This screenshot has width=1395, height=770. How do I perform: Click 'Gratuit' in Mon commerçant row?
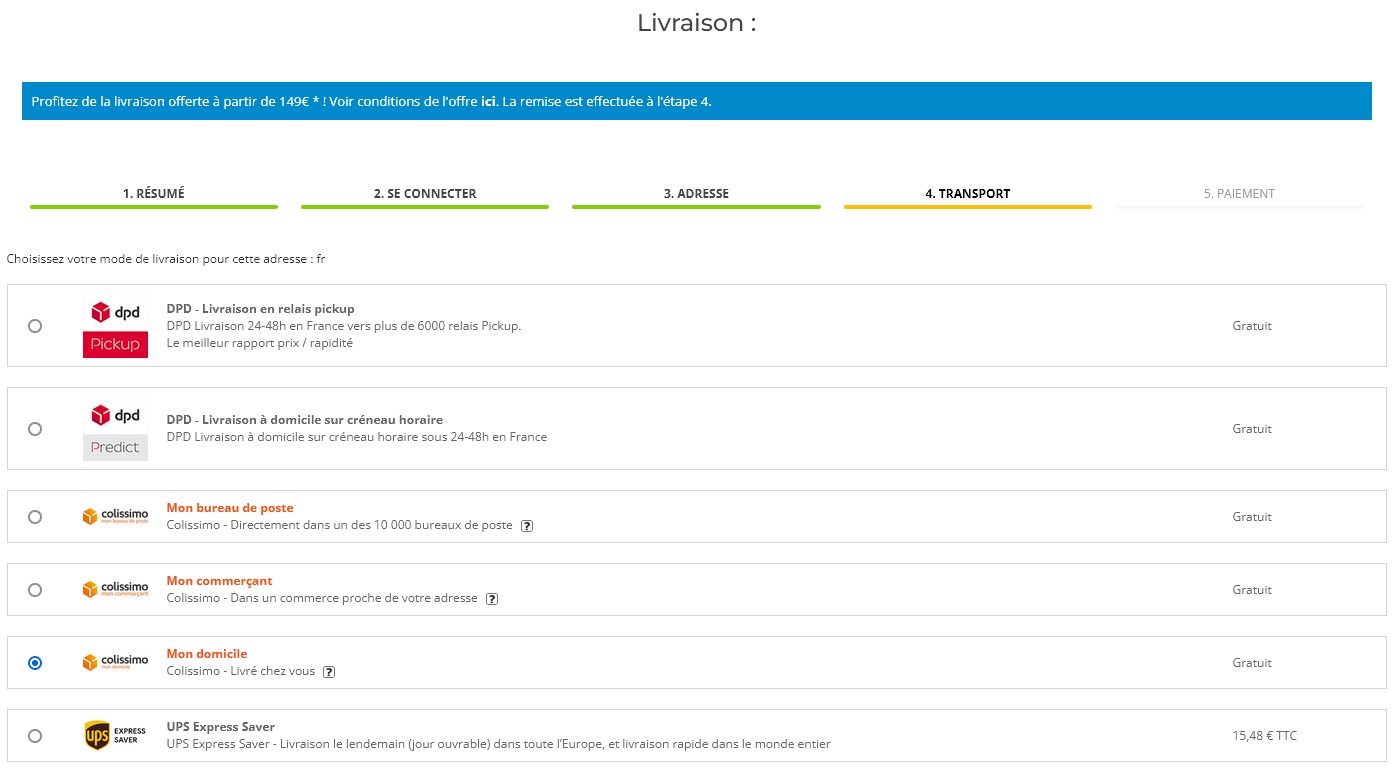(1252, 590)
